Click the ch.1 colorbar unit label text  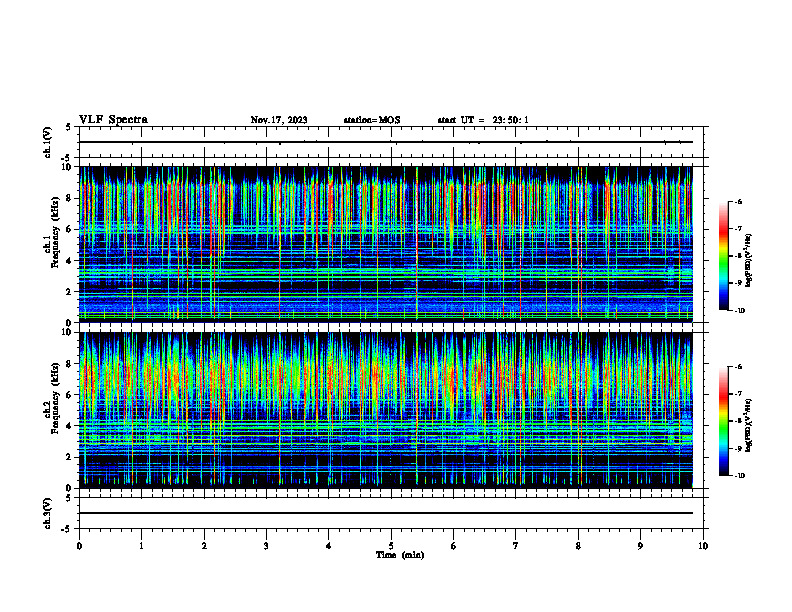[749, 260]
